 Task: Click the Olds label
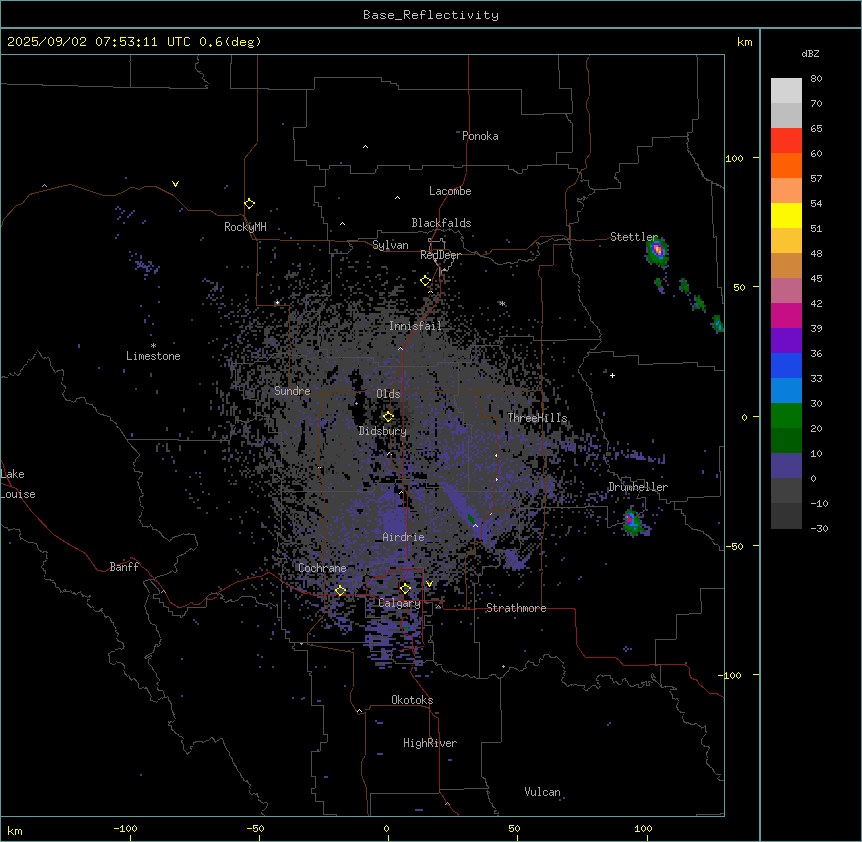coord(388,394)
